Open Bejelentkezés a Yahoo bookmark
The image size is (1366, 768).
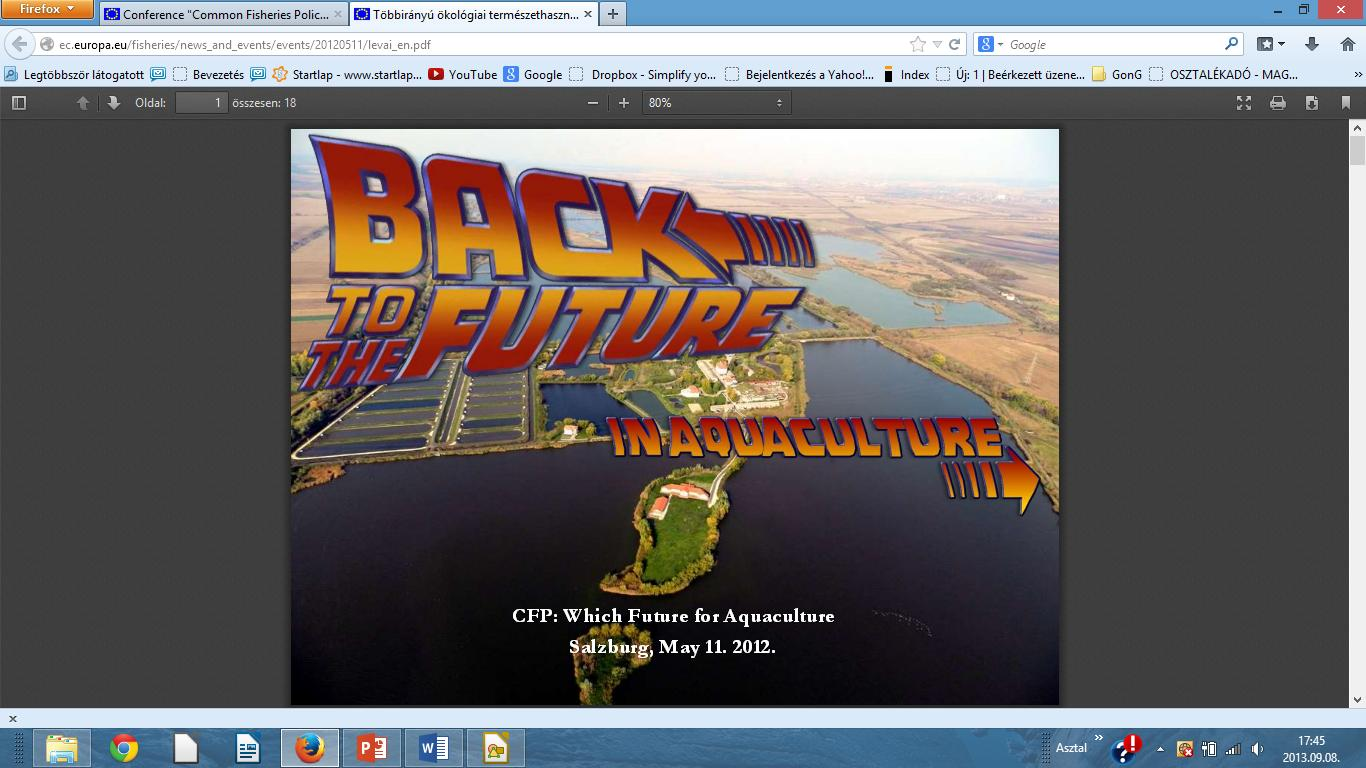click(x=799, y=74)
